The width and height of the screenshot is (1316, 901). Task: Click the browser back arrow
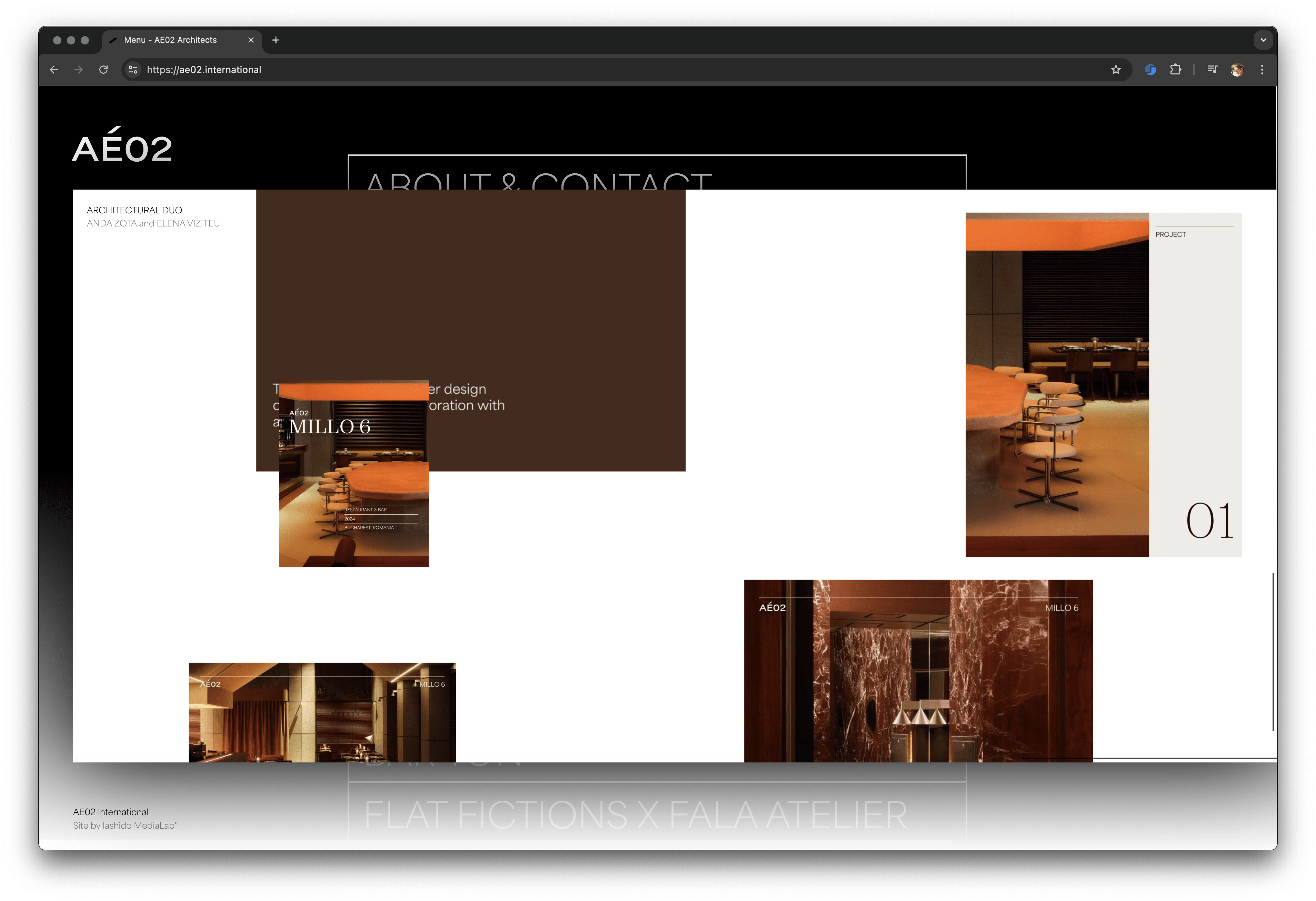click(x=54, y=70)
